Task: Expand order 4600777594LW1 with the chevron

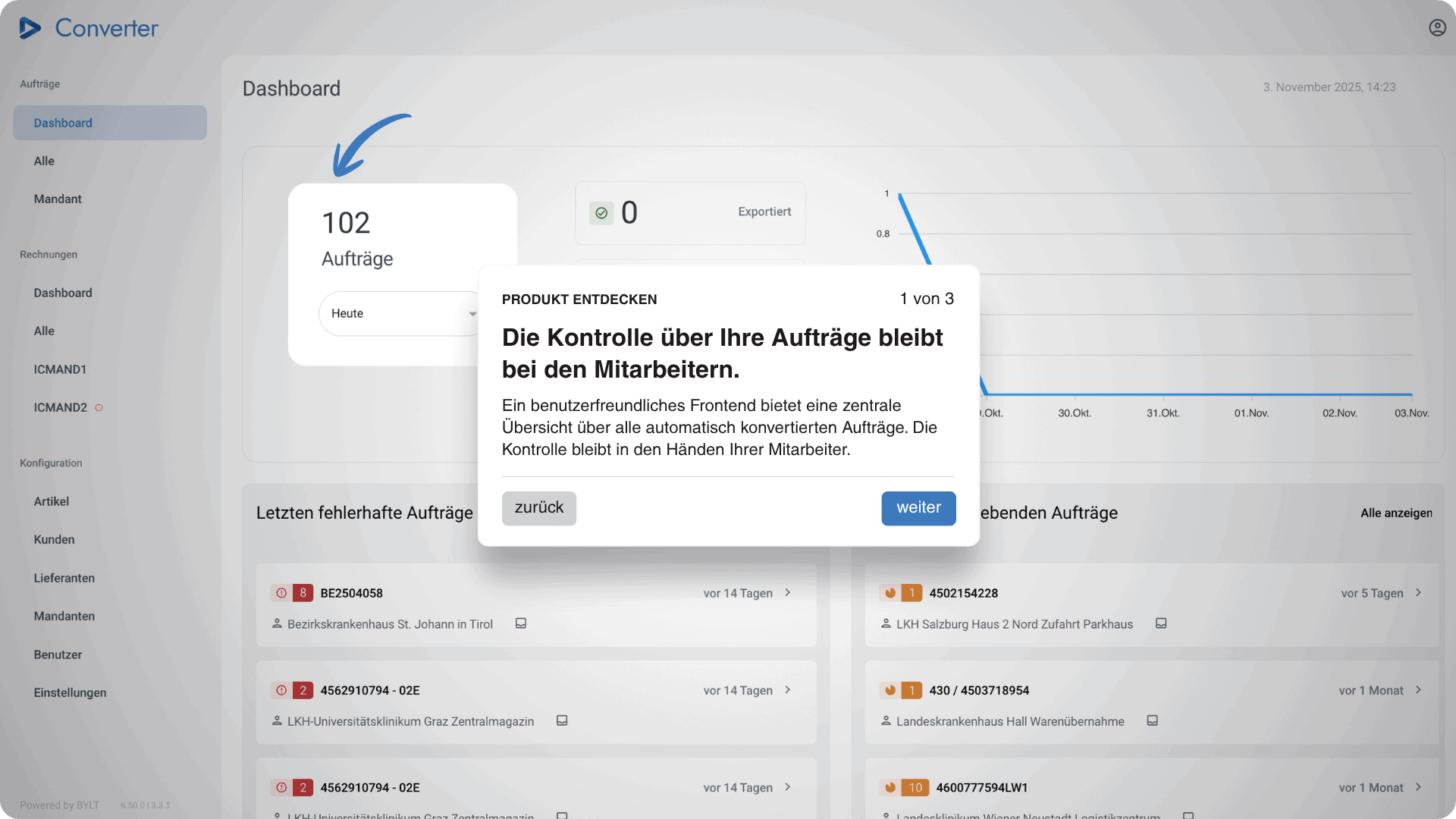Action: point(1418,786)
